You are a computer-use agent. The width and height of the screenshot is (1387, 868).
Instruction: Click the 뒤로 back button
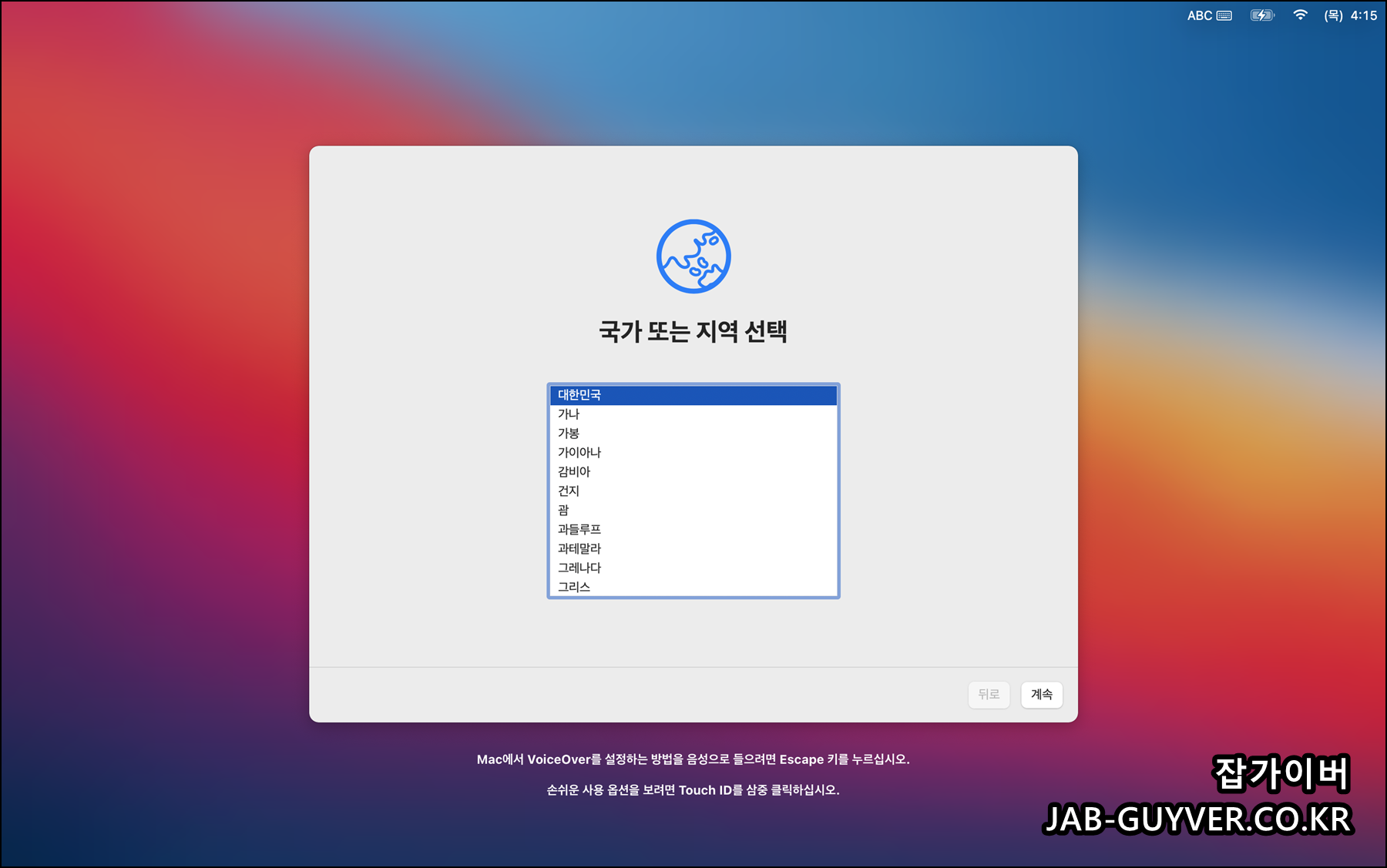(x=989, y=695)
